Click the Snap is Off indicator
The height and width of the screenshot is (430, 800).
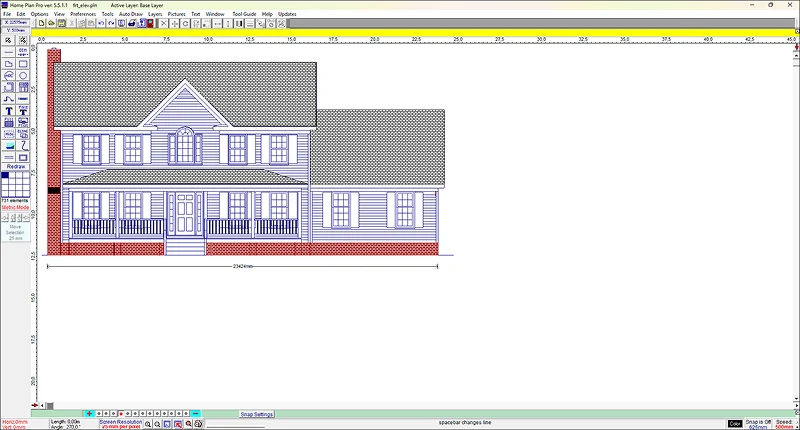click(758, 424)
